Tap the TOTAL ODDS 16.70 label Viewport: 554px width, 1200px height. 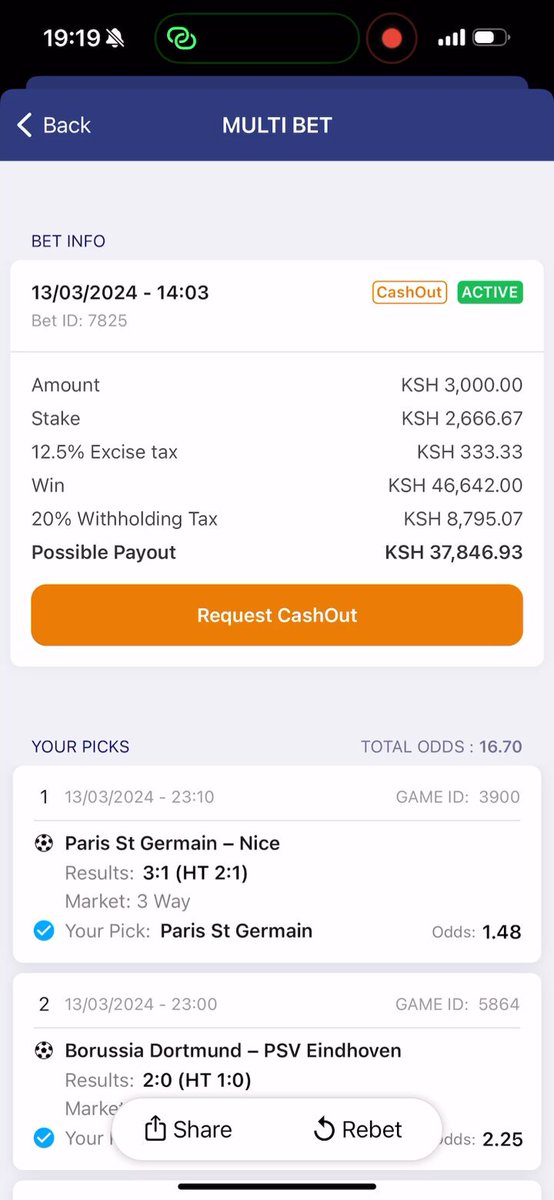point(441,747)
